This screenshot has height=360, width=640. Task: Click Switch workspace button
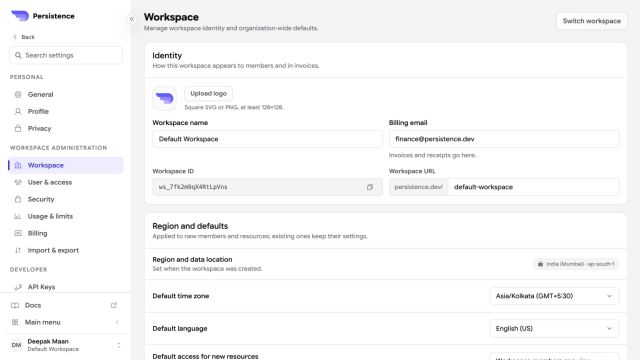592,21
